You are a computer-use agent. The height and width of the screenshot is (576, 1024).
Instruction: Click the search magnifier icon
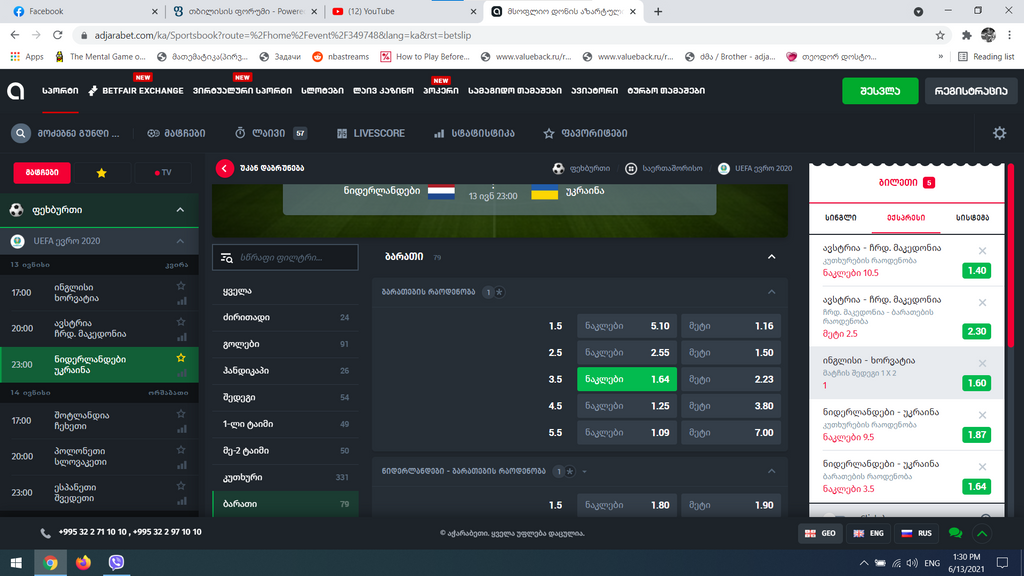click(x=20, y=133)
